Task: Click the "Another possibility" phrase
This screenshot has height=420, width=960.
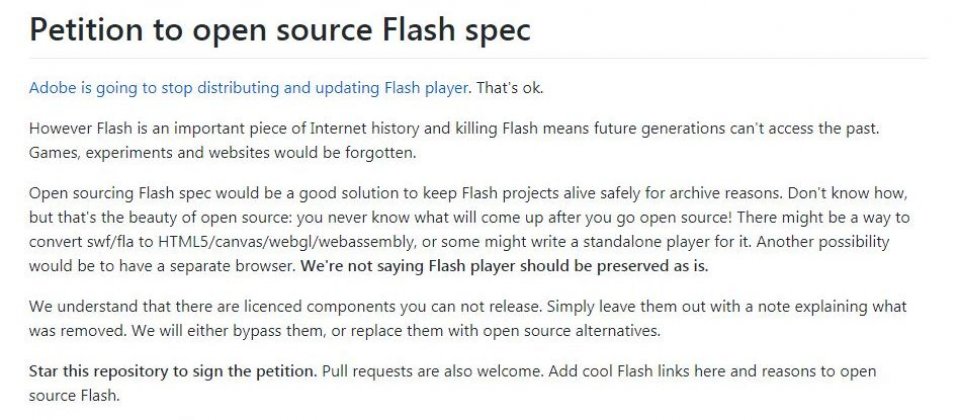Action: click(x=823, y=242)
